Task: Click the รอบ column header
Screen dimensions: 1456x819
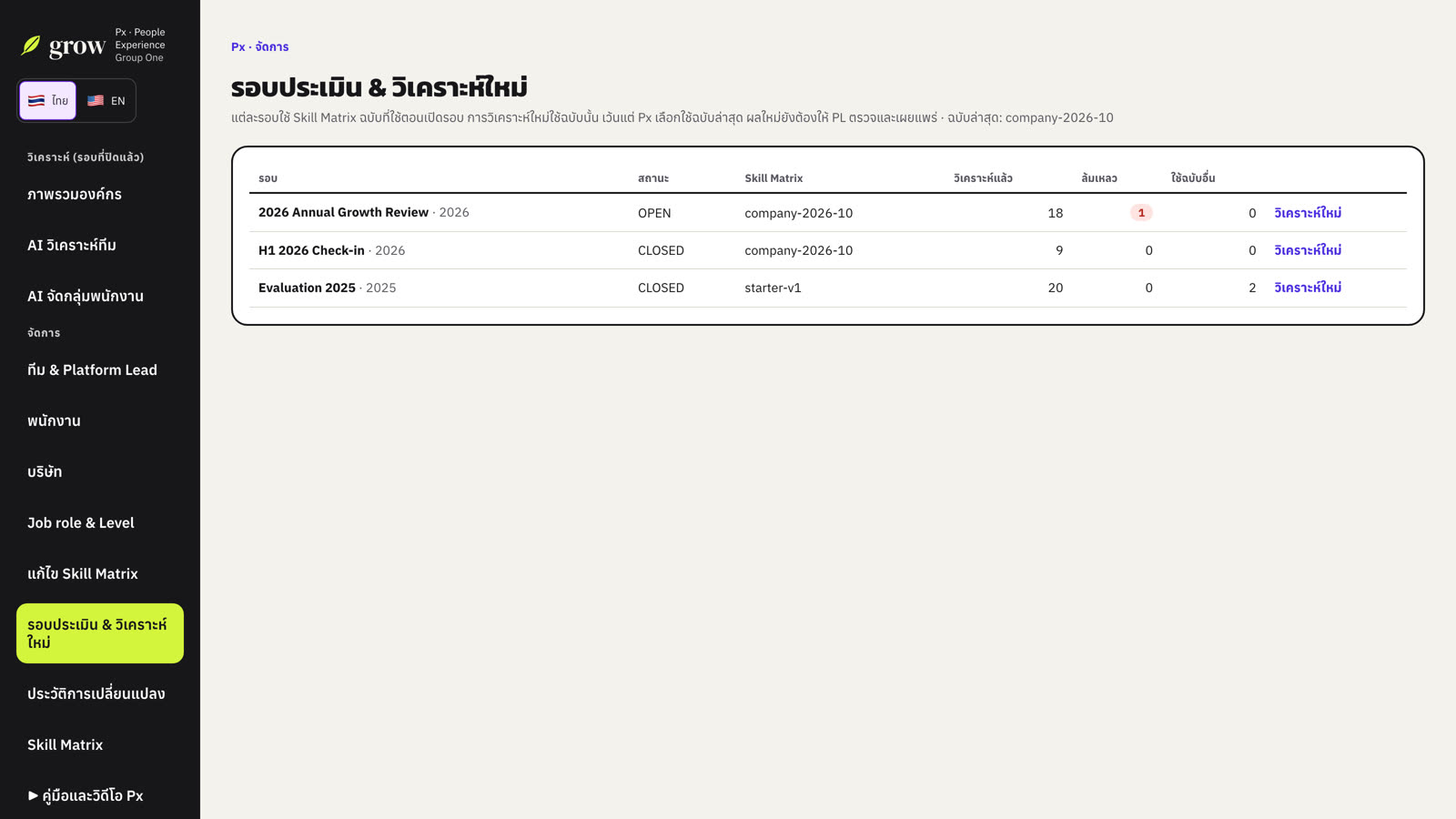Action: [x=268, y=178]
